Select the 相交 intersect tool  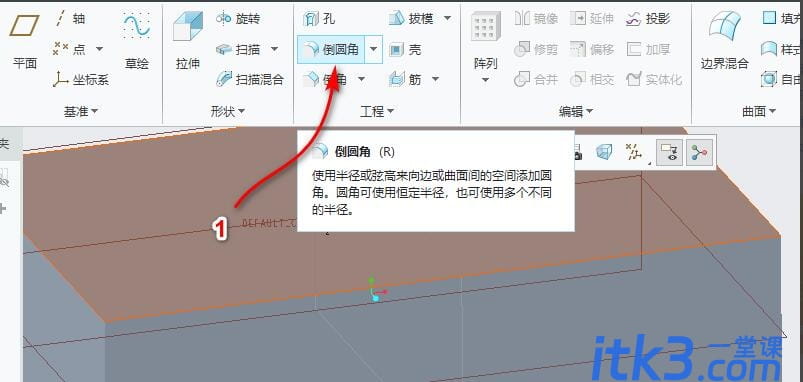tap(591, 79)
